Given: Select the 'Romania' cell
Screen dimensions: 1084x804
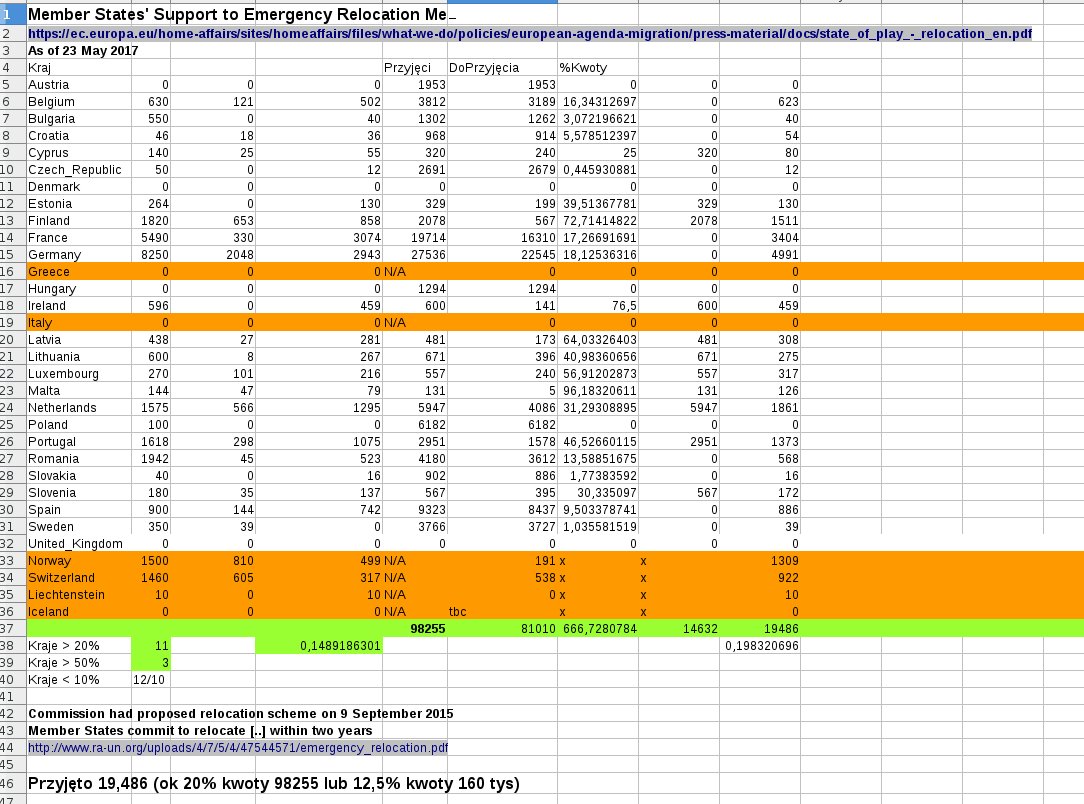Looking at the screenshot, I should (80, 458).
